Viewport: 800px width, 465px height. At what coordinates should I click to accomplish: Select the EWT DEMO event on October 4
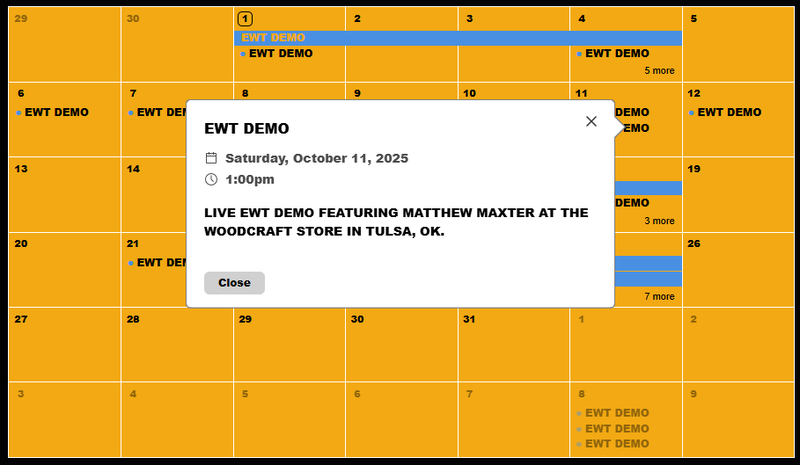click(x=616, y=54)
